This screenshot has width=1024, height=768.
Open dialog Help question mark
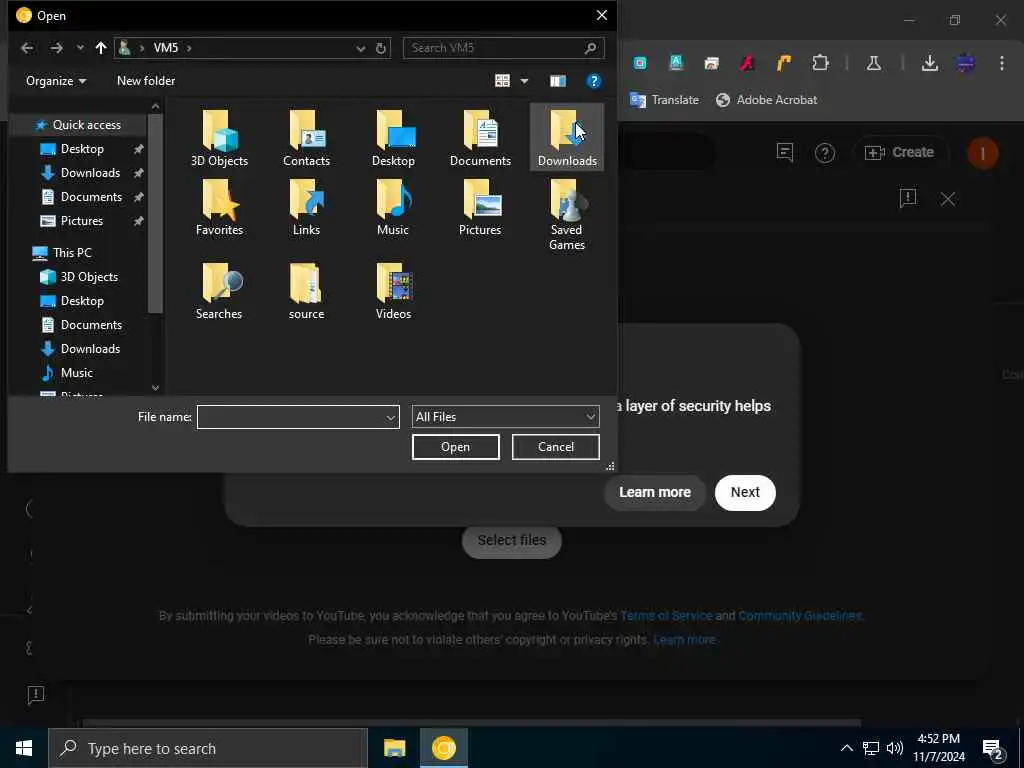pyautogui.click(x=594, y=81)
